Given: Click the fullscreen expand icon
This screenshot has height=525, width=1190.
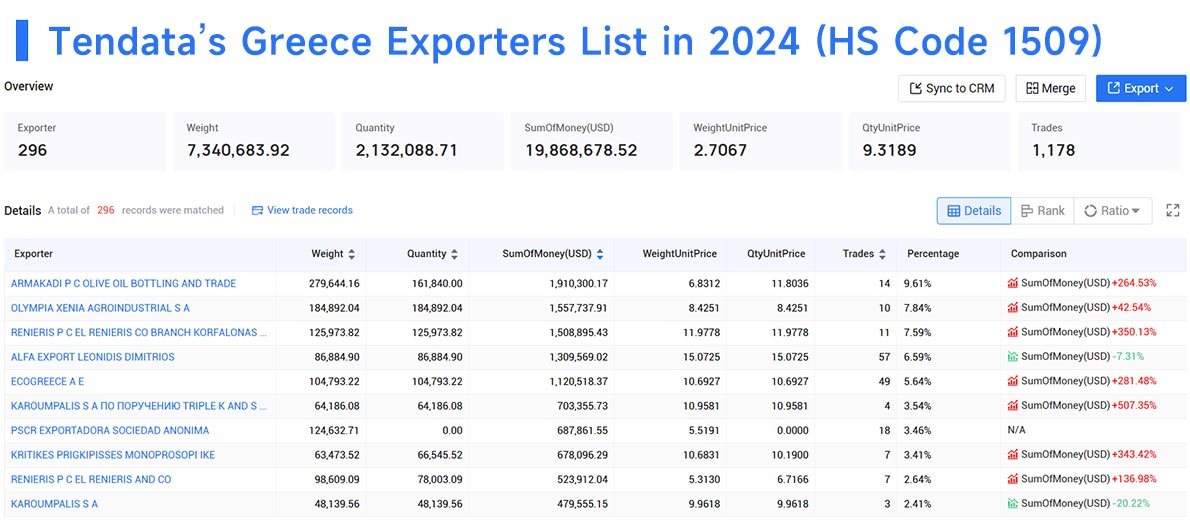Looking at the screenshot, I should point(1173,211).
